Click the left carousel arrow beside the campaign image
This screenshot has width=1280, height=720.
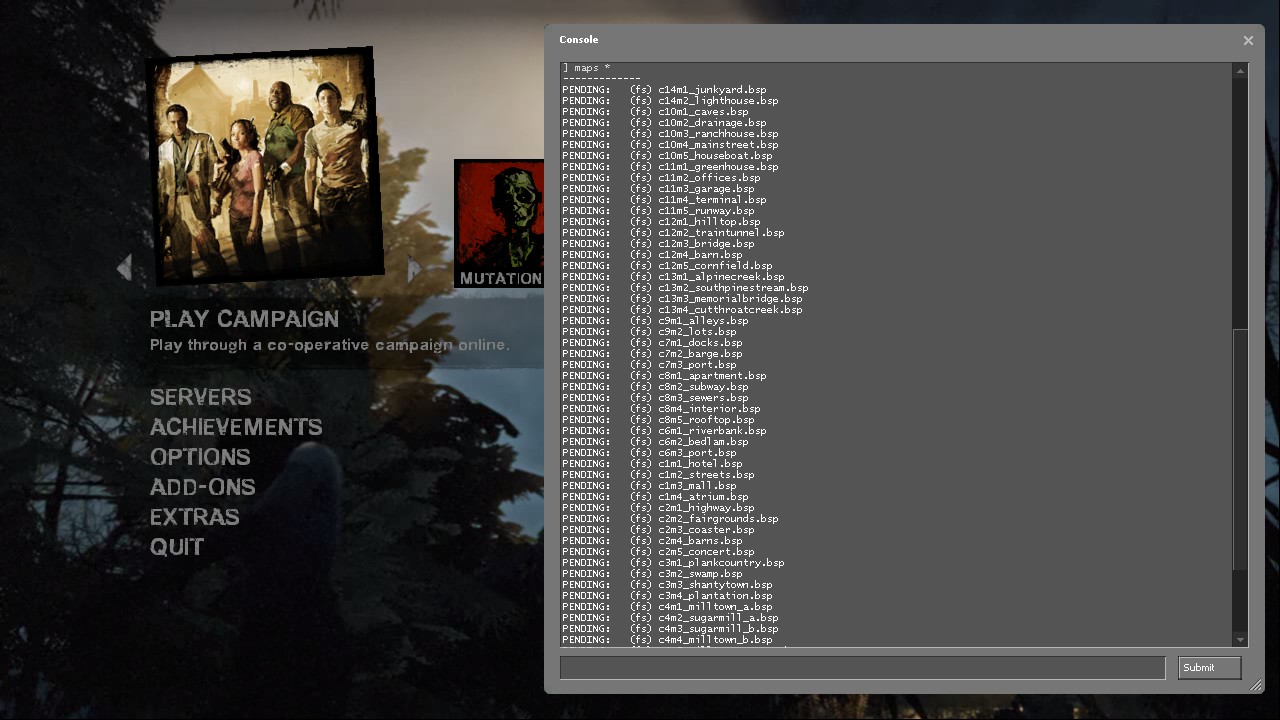pos(124,267)
